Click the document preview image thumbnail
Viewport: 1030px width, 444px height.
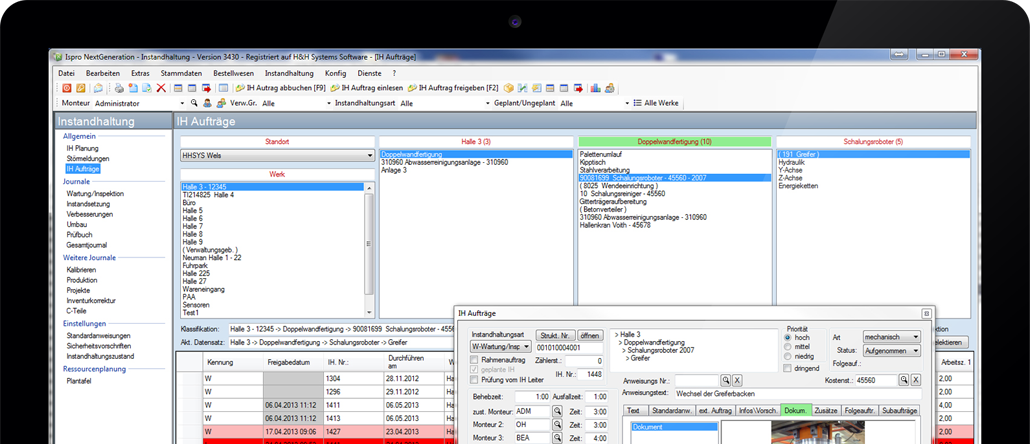tap(818, 432)
